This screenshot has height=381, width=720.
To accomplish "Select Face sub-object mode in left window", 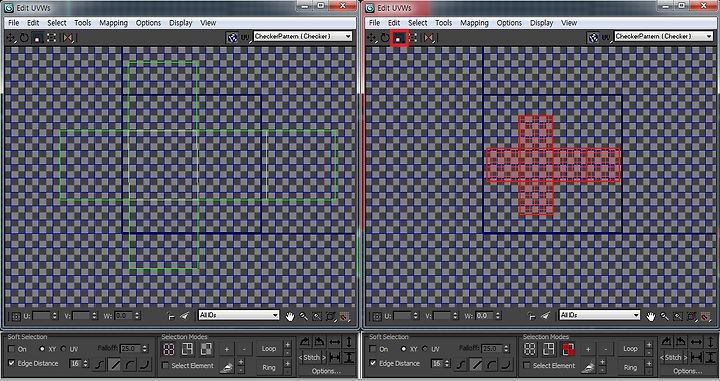I will 206,349.
